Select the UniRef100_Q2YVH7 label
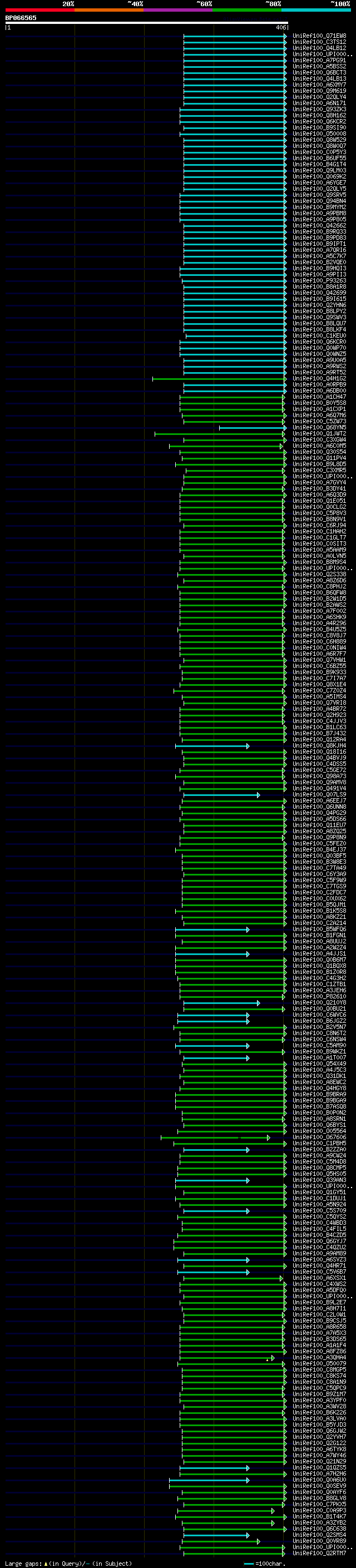356x1568 pixels. (x=319, y=1437)
